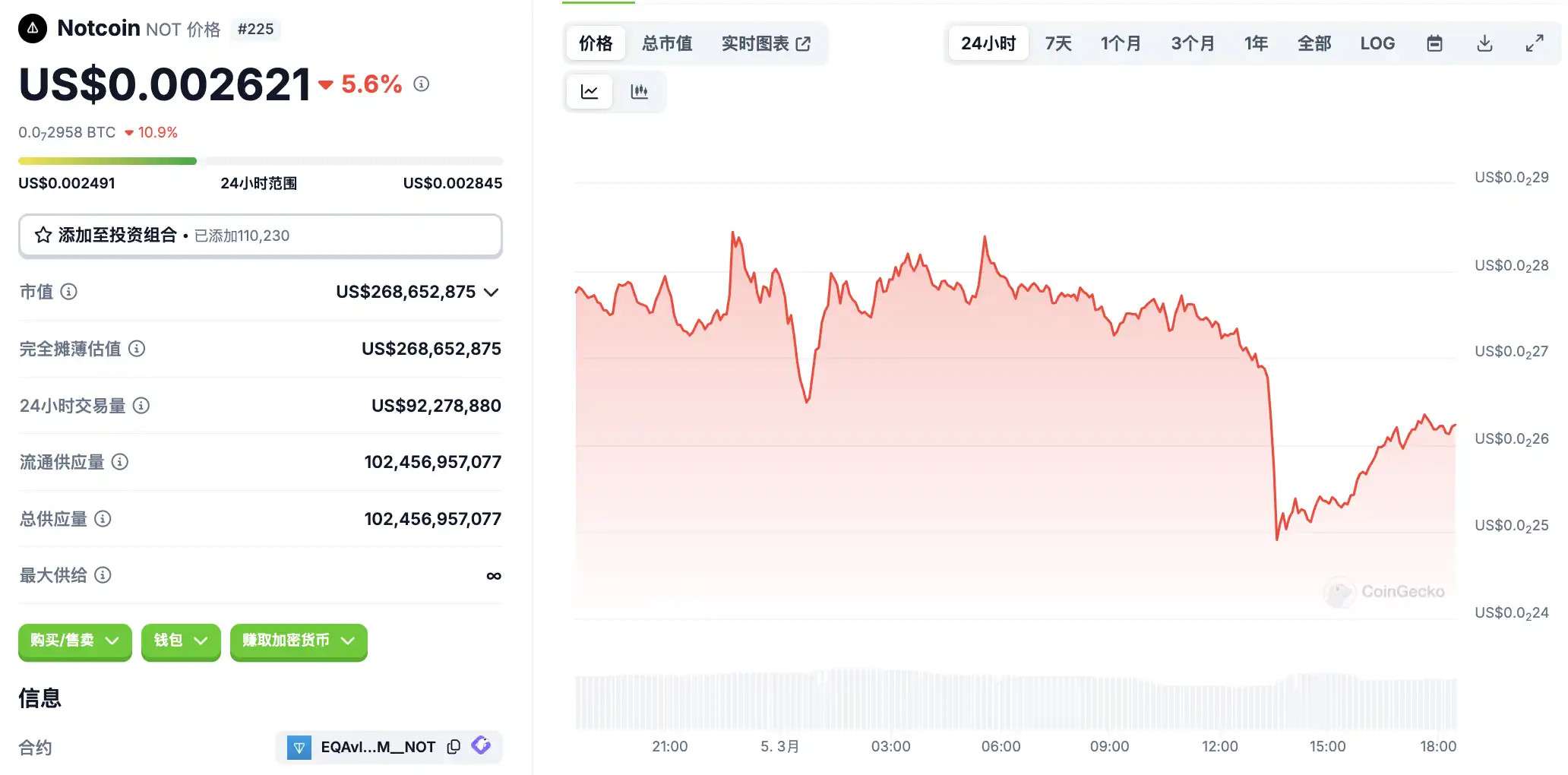1568x775 pixels.
Task: Click 24h low US$0.002491
Action: 67,183
